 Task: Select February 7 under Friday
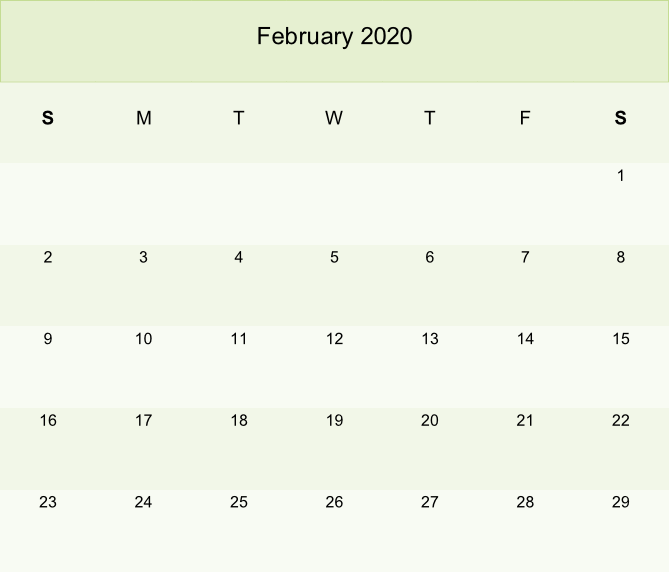point(525,257)
